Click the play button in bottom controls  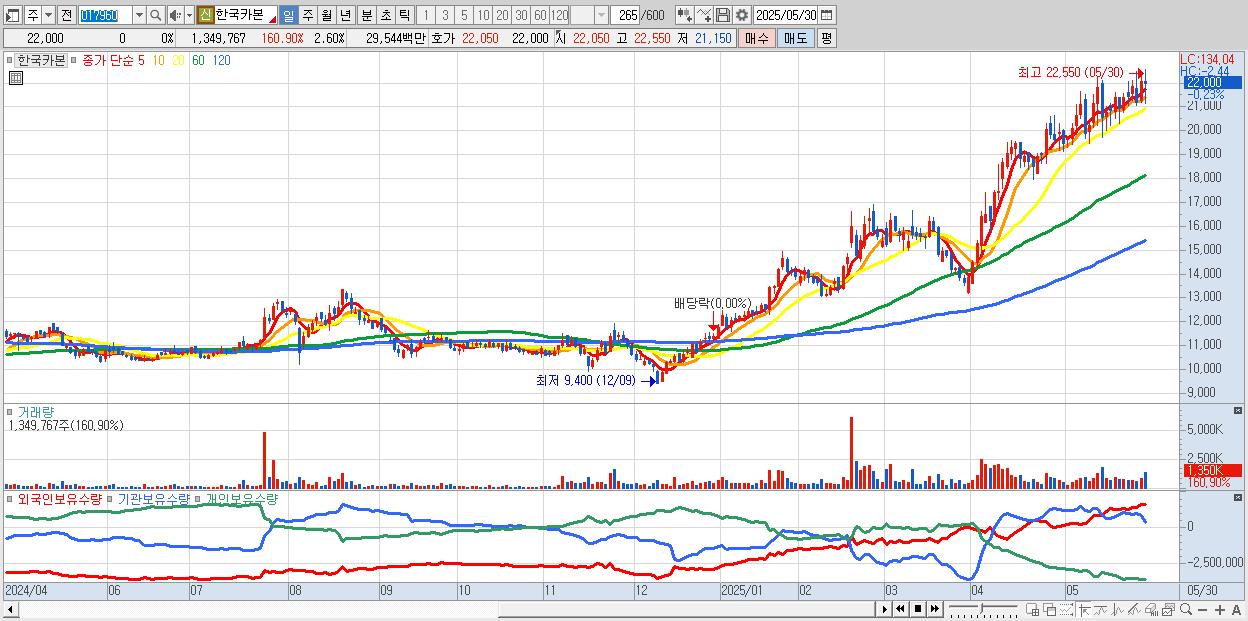[885, 609]
